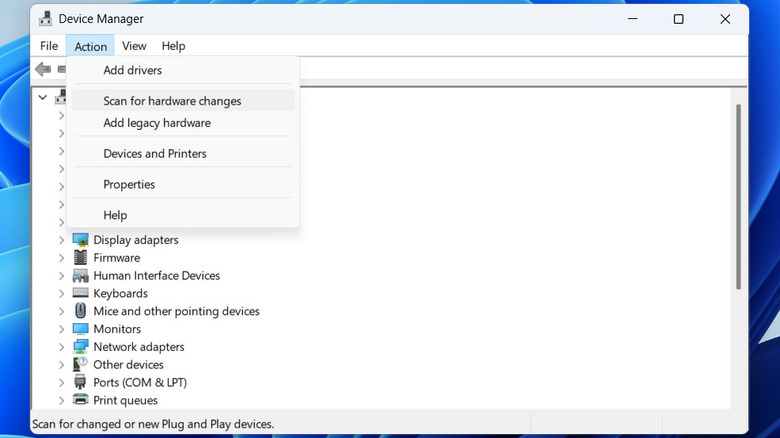Viewport: 780px width, 438px height.
Task: Select Add legacy hardware menu entry
Action: 157,123
